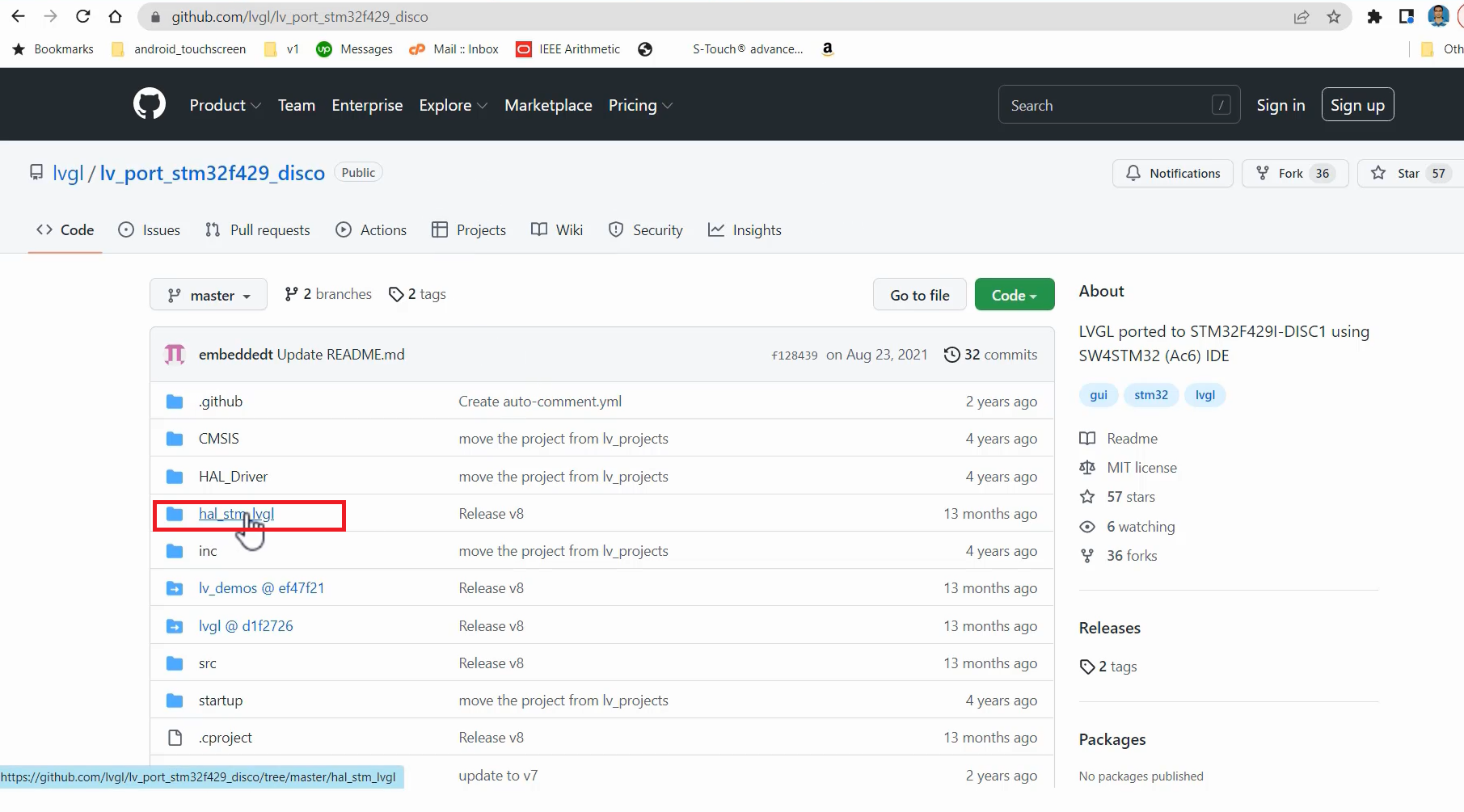Click the stm32 topic tag

click(x=1151, y=395)
